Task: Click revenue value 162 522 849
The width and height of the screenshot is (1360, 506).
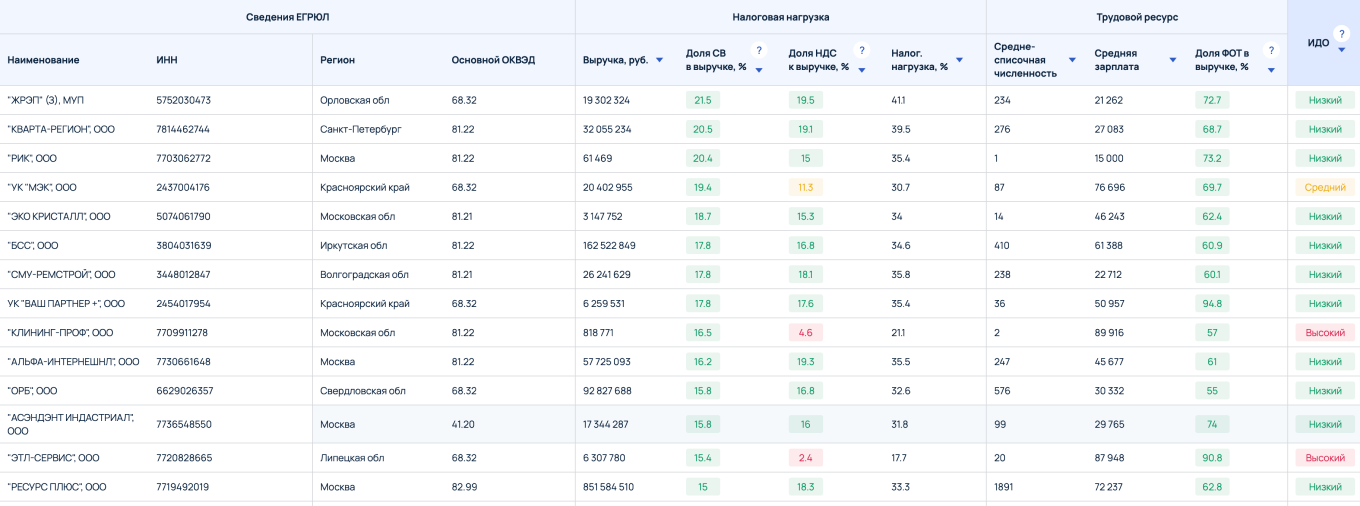Action: point(609,245)
